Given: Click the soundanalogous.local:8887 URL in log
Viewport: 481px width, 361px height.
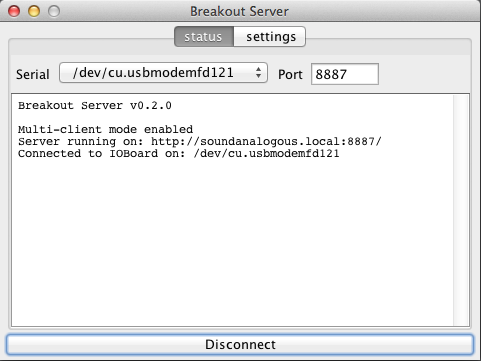Looking at the screenshot, I should [266, 142].
